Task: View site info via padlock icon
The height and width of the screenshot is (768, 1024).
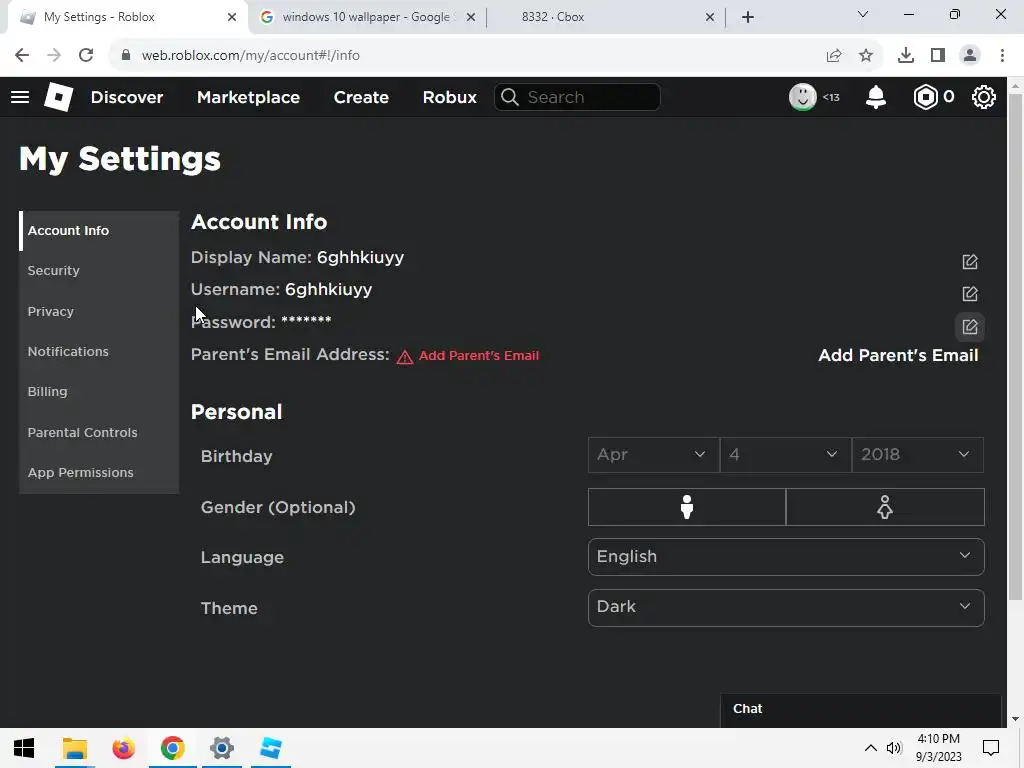Action: coord(126,55)
